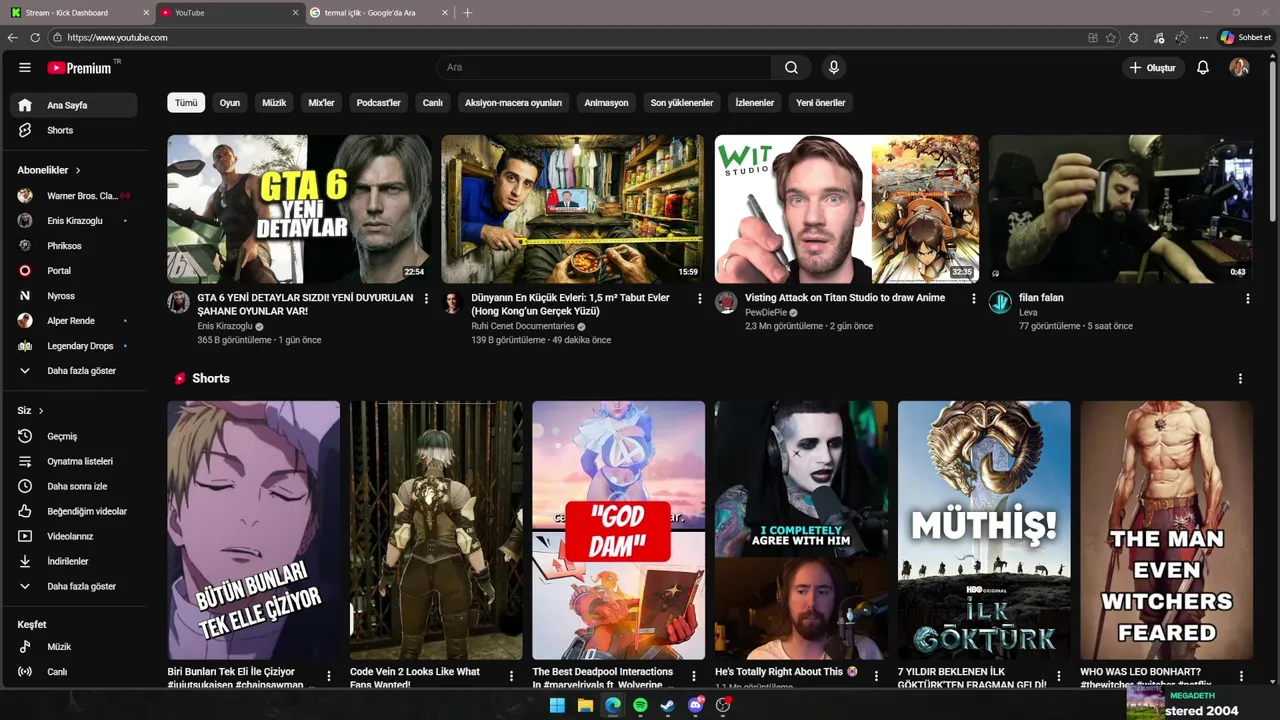Open Spotify from the taskbar

coord(640,705)
